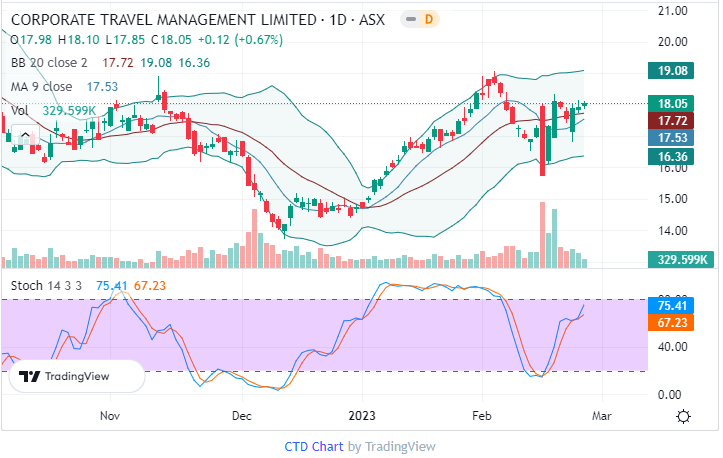The width and height of the screenshot is (723, 458).
Task: Open chart settings gear icon
Action: (682, 416)
